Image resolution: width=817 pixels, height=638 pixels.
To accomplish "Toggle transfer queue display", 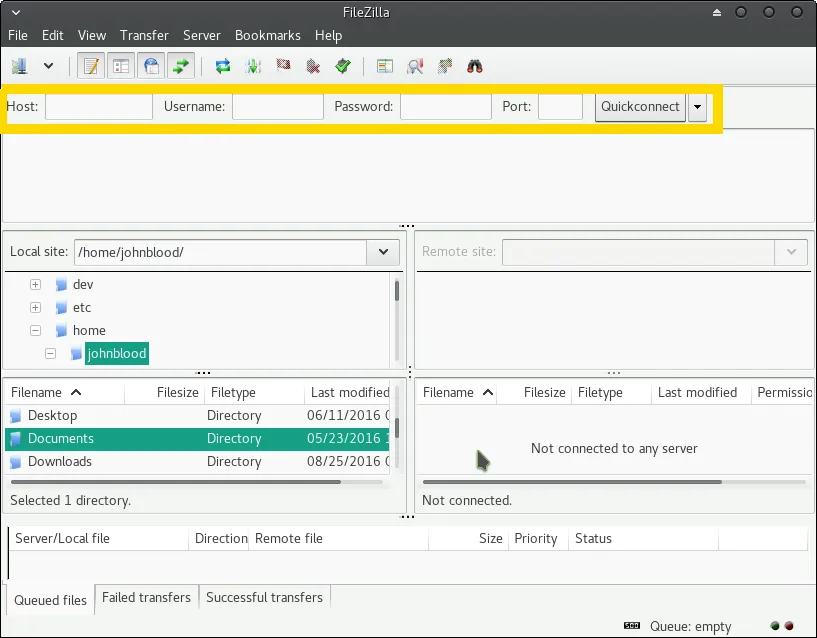I will click(x=181, y=67).
